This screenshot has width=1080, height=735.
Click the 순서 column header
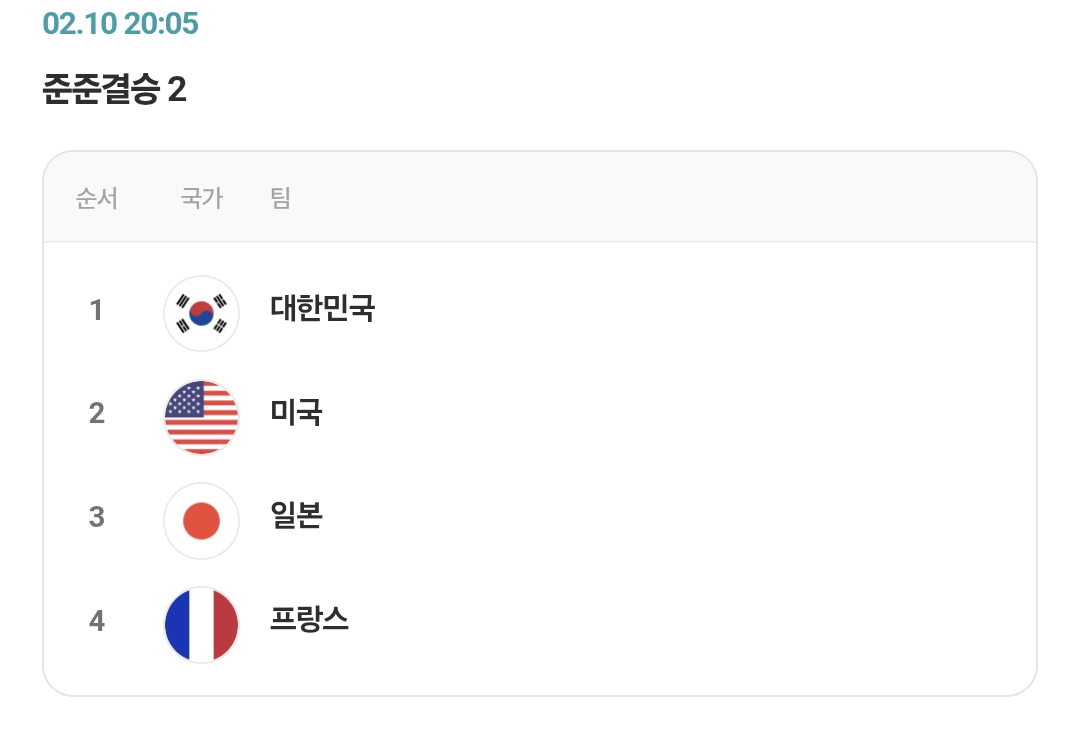point(96,198)
